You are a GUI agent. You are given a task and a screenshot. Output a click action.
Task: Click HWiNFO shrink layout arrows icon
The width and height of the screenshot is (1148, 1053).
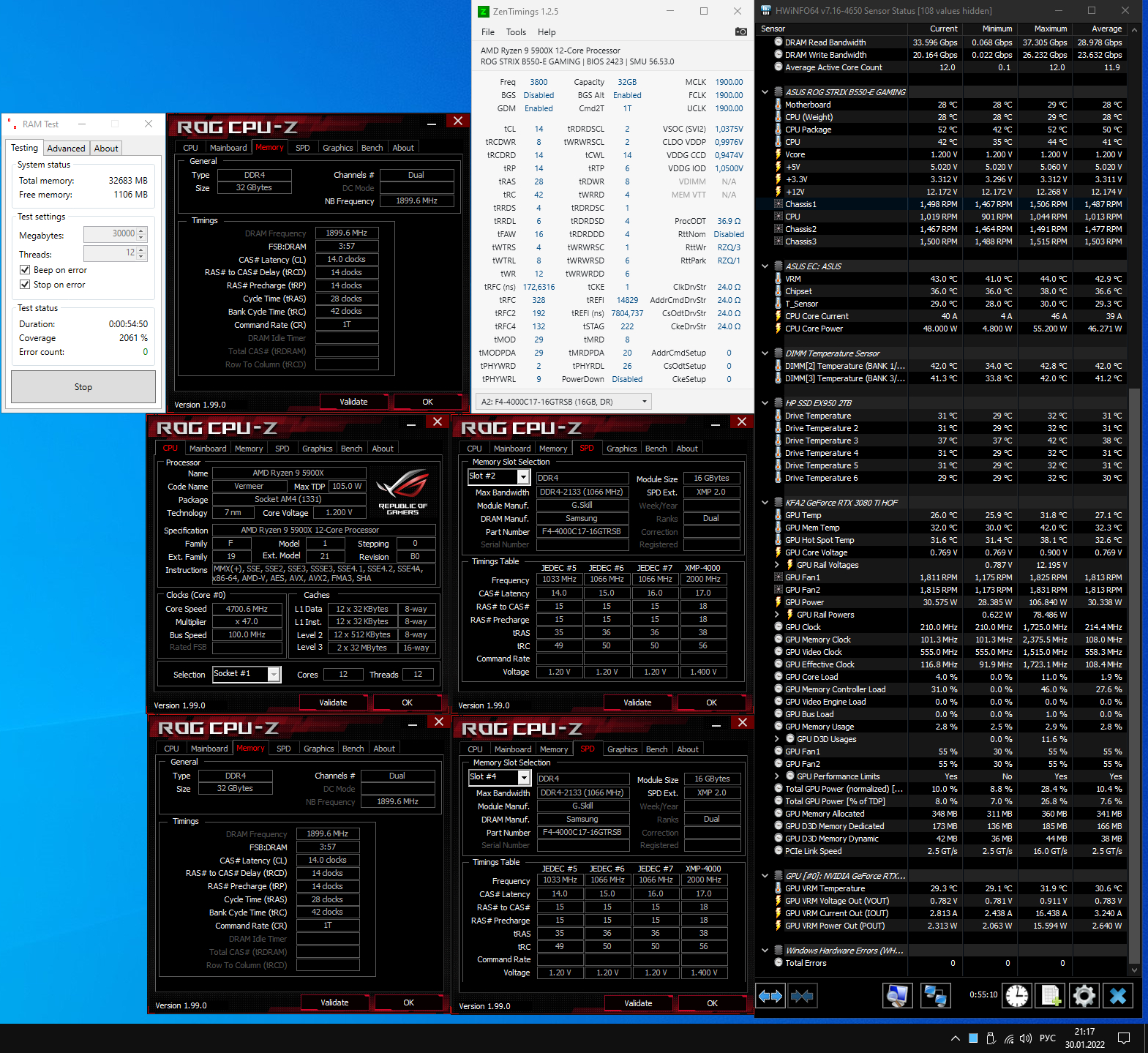pyautogui.click(x=803, y=996)
